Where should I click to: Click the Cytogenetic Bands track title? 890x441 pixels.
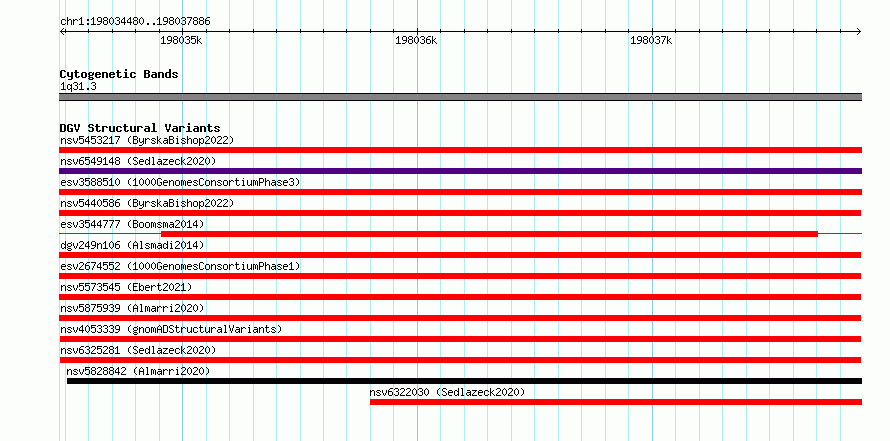[x=119, y=74]
